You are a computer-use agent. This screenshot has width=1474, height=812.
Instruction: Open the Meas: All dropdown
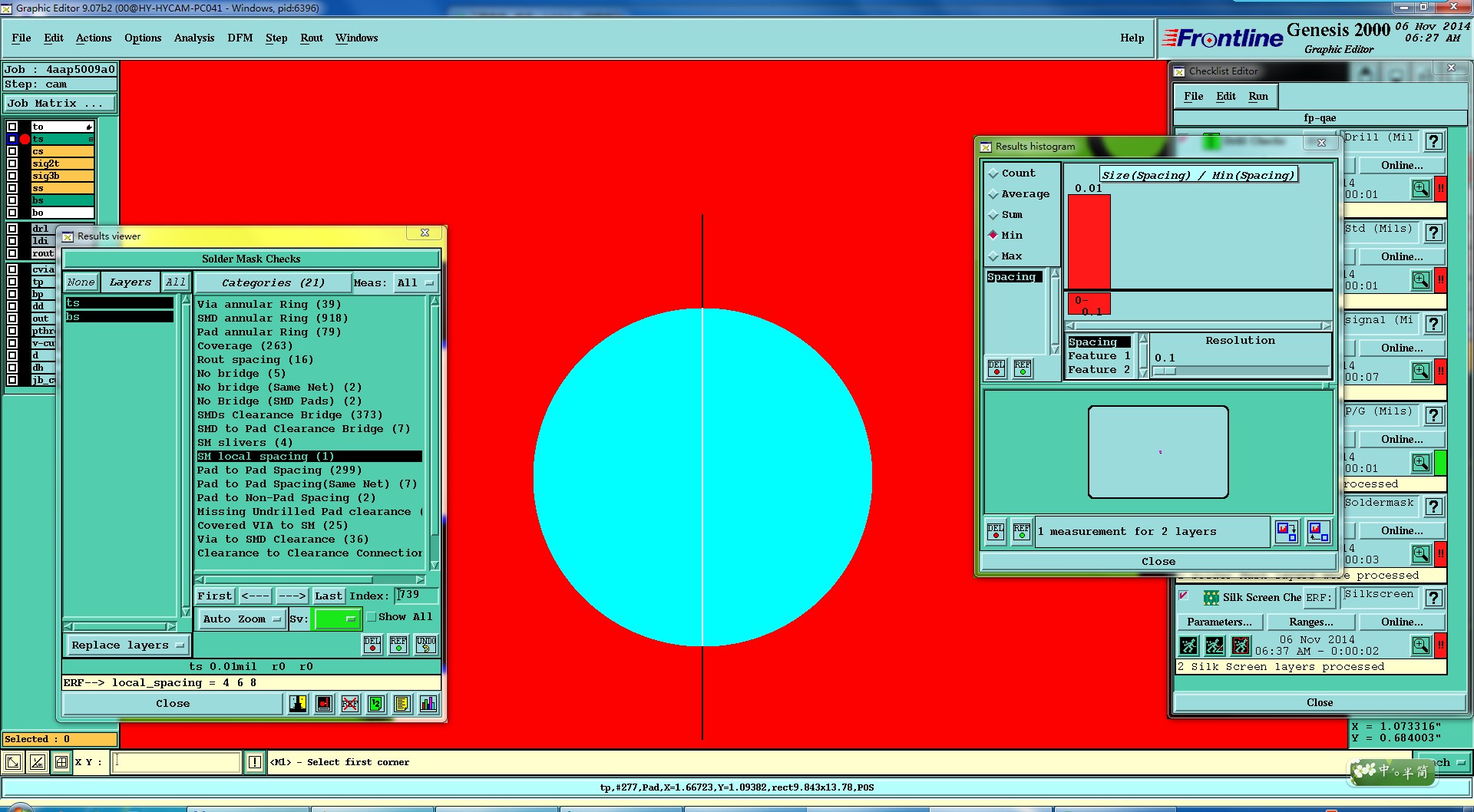415,283
